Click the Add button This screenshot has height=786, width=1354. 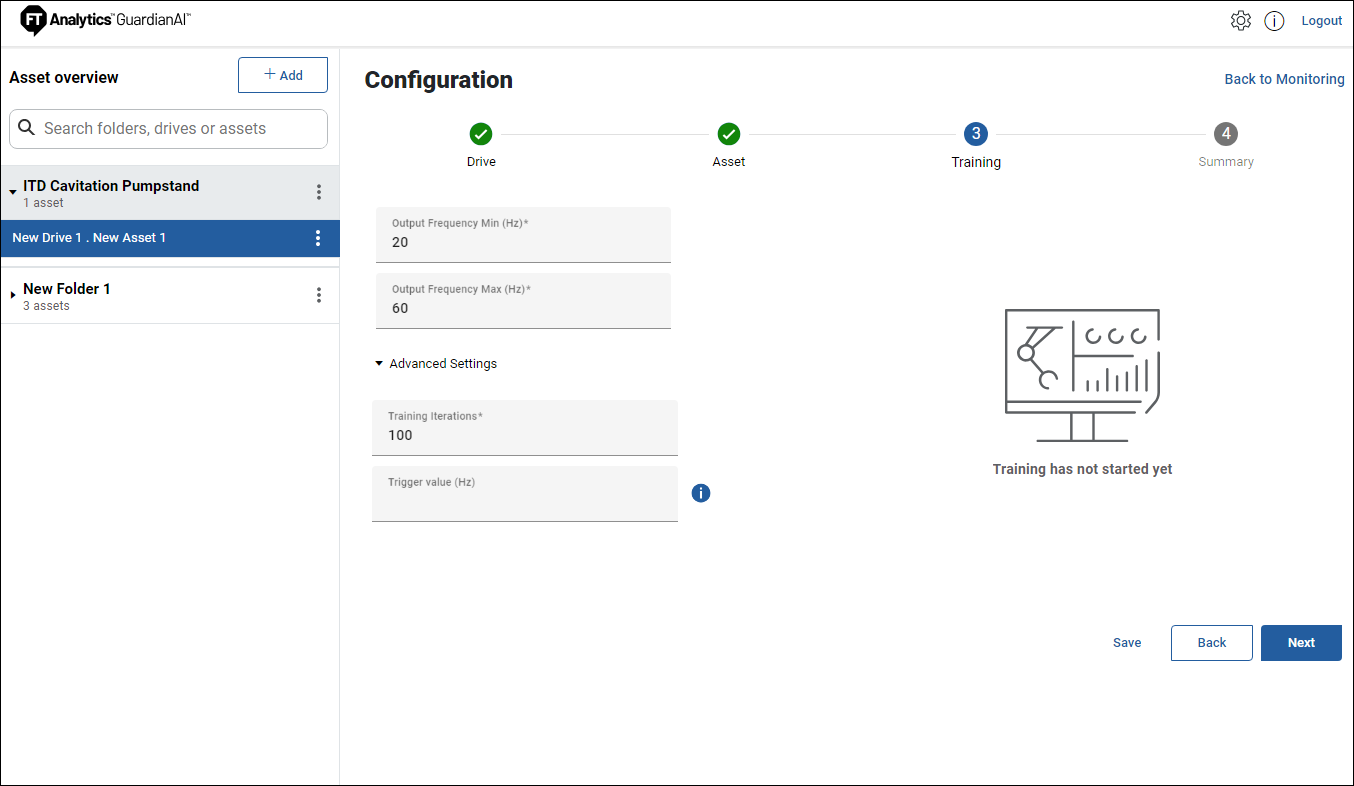[283, 75]
